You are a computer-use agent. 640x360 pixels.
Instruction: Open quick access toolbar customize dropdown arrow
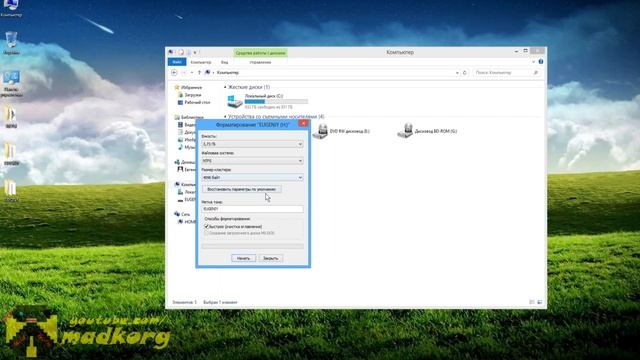click(x=195, y=52)
